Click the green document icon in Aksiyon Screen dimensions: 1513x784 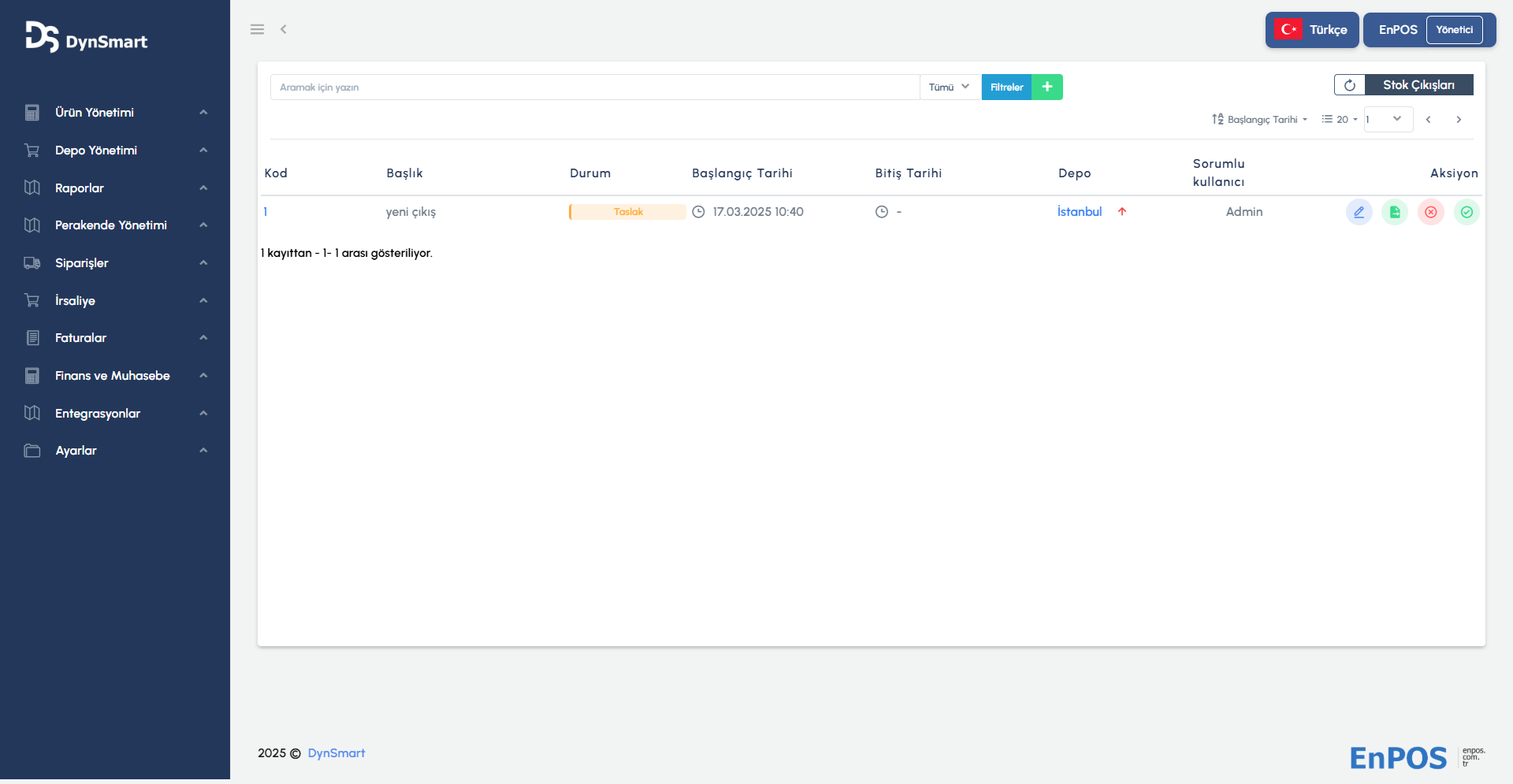(x=1395, y=212)
